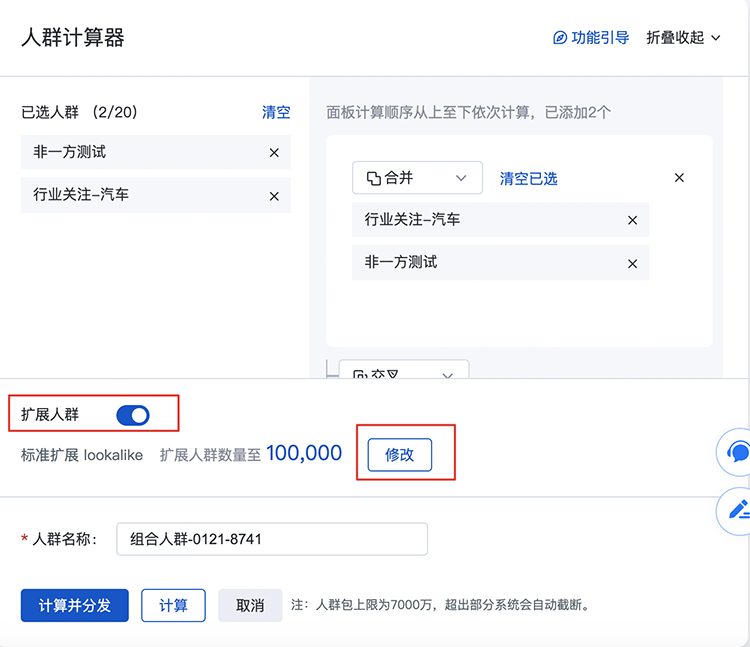Screen dimensions: 750x647
Task: Click 清空已选 in the merge panel
Action: [x=528, y=179]
